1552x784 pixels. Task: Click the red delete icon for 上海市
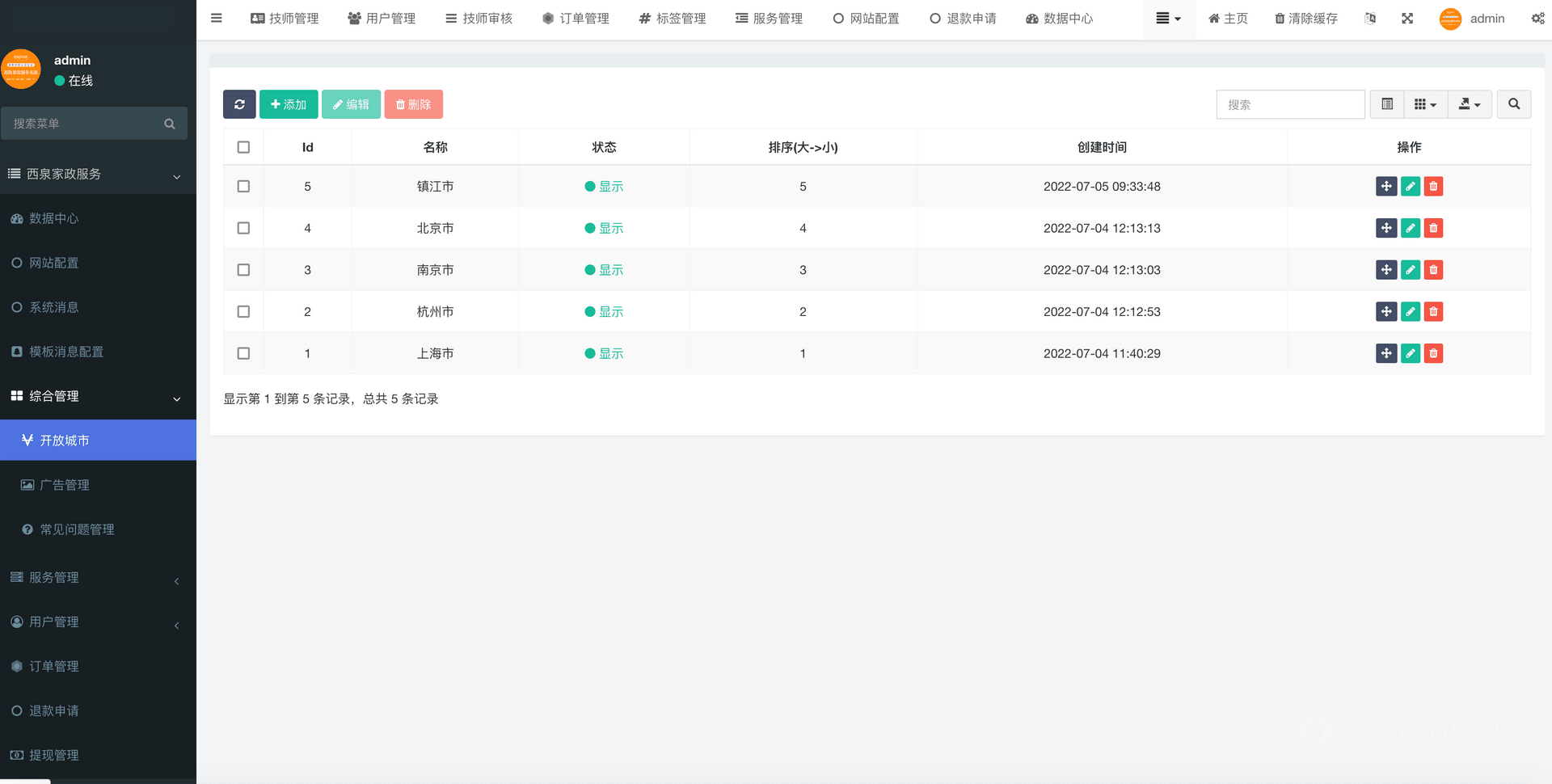(x=1433, y=354)
